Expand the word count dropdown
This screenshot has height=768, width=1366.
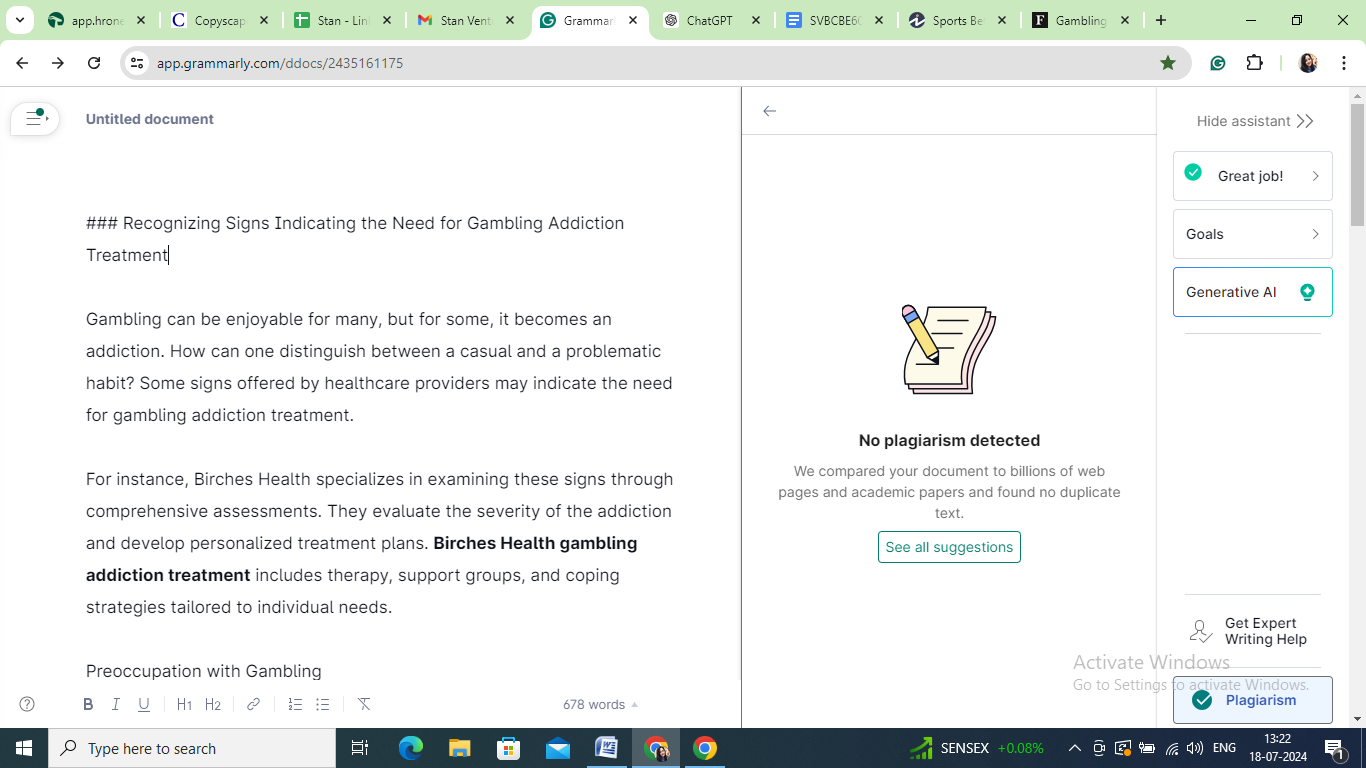(x=600, y=704)
